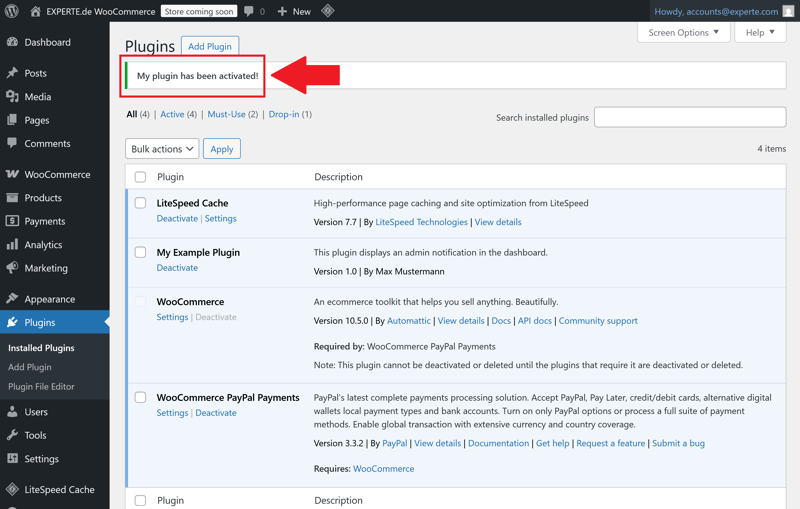
Task: Open the Analytics bar chart icon
Action: (x=12, y=245)
